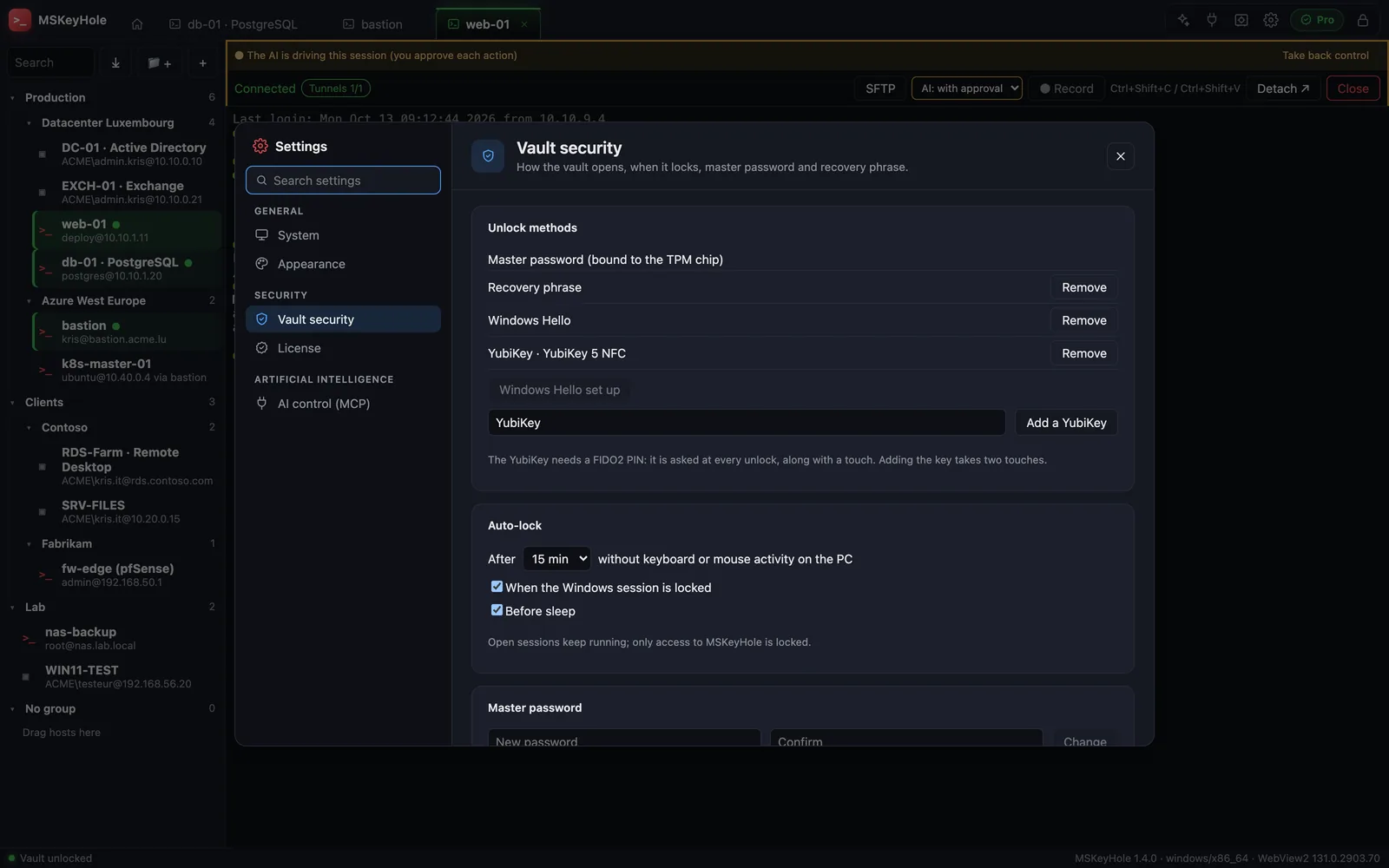
Task: Click the screen capture icon
Action: click(1241, 20)
